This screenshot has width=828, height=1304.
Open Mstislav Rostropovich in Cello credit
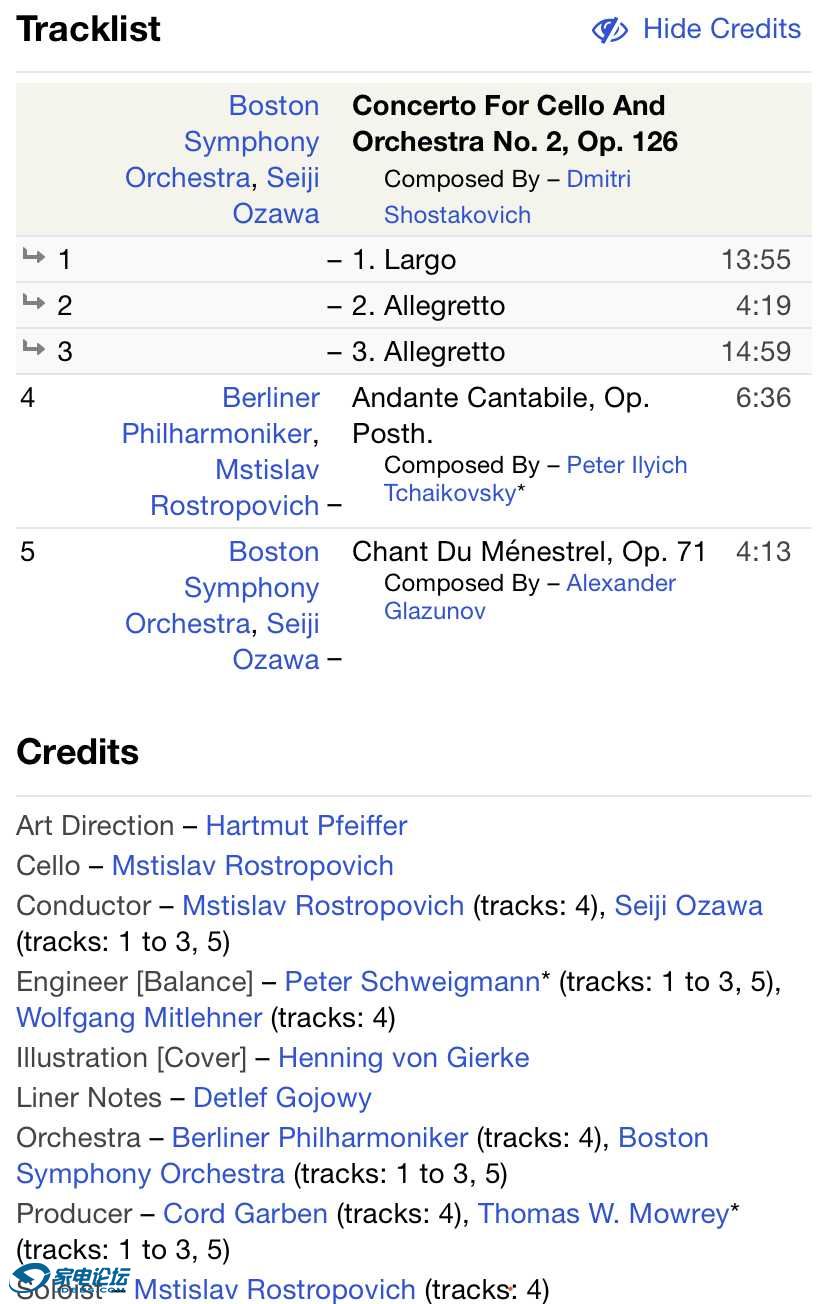click(252, 866)
